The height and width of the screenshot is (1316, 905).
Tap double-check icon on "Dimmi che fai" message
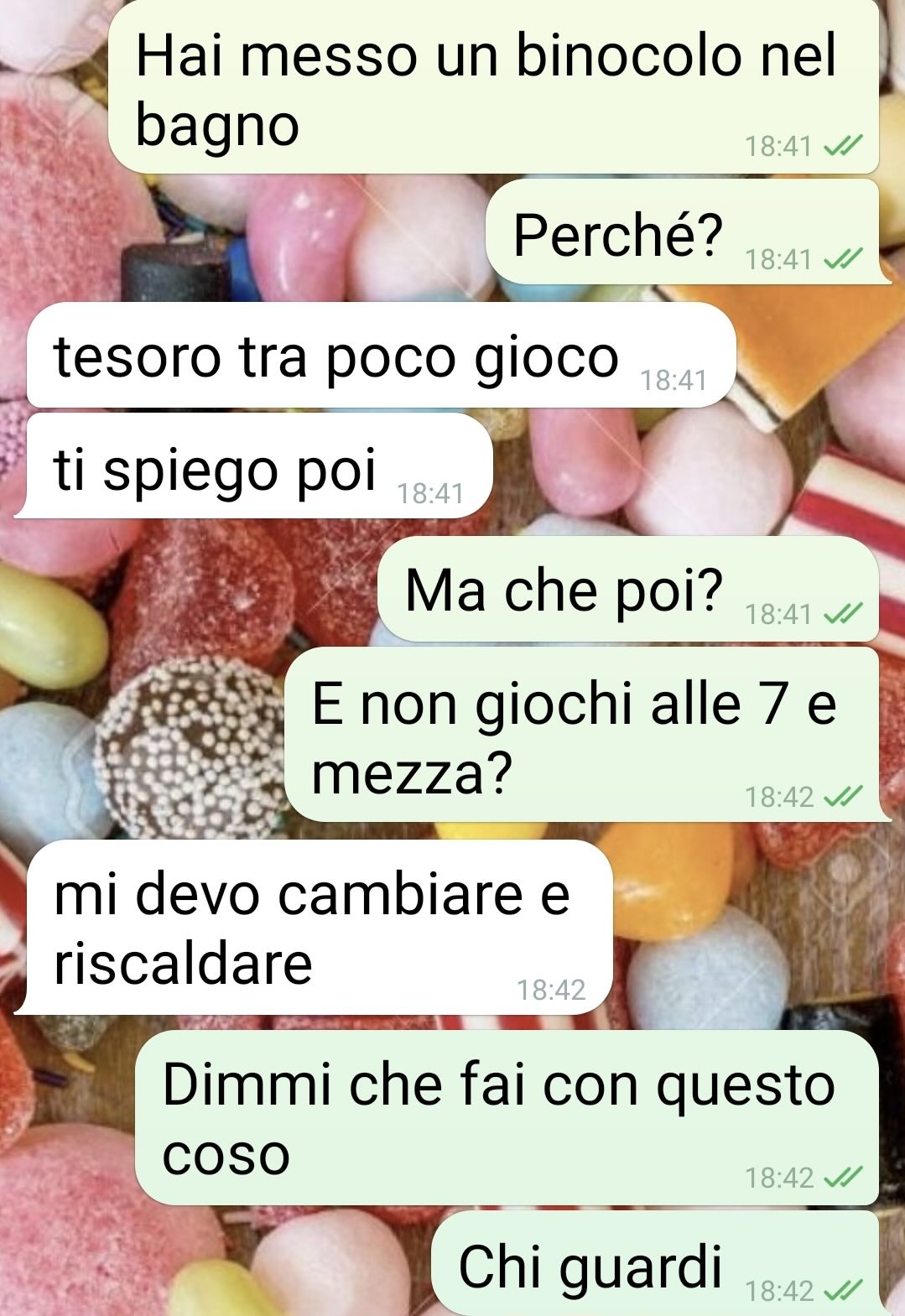click(843, 1178)
